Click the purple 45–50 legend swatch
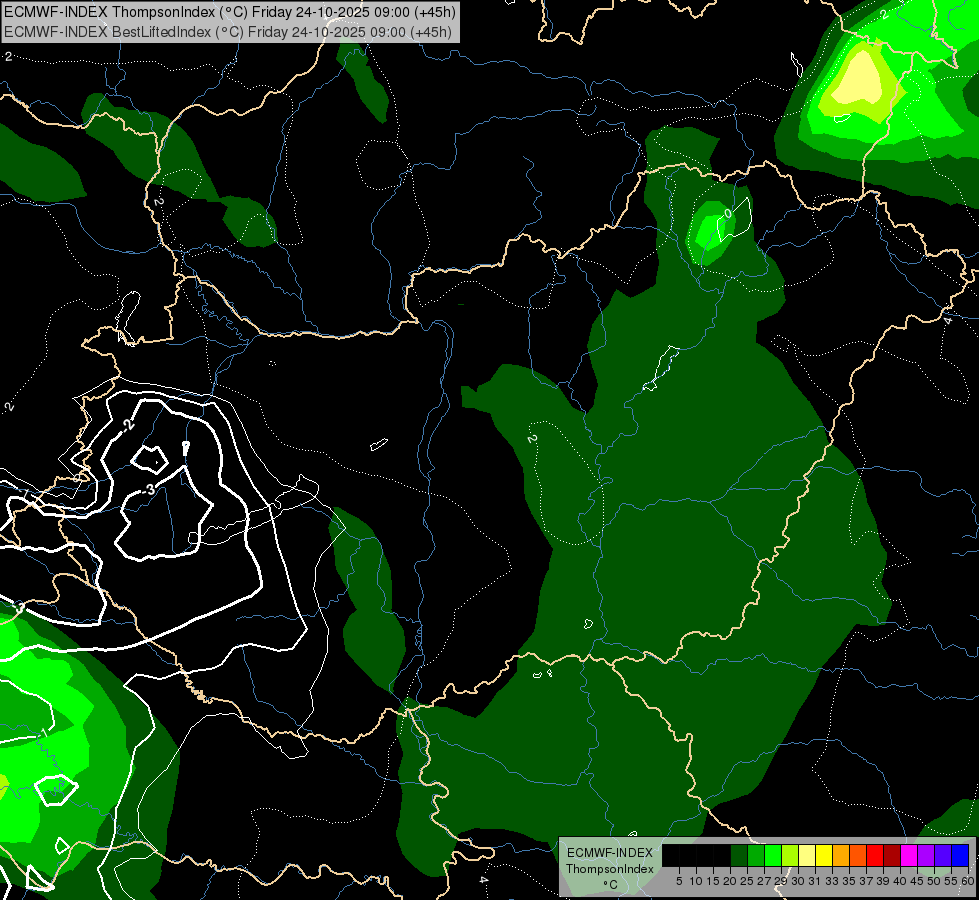 pos(926,855)
